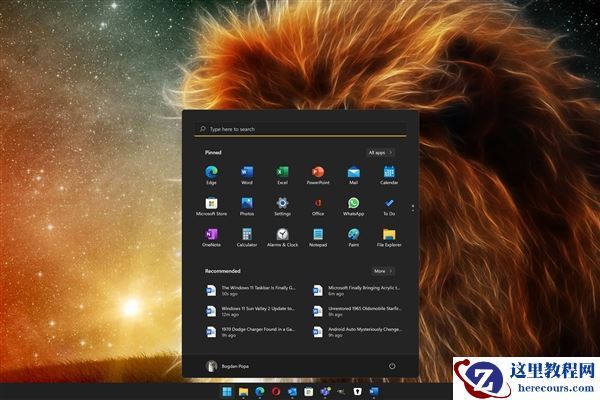
Task: Open 'Android Auto Mysteriously Change...' document
Action: [x=357, y=332]
